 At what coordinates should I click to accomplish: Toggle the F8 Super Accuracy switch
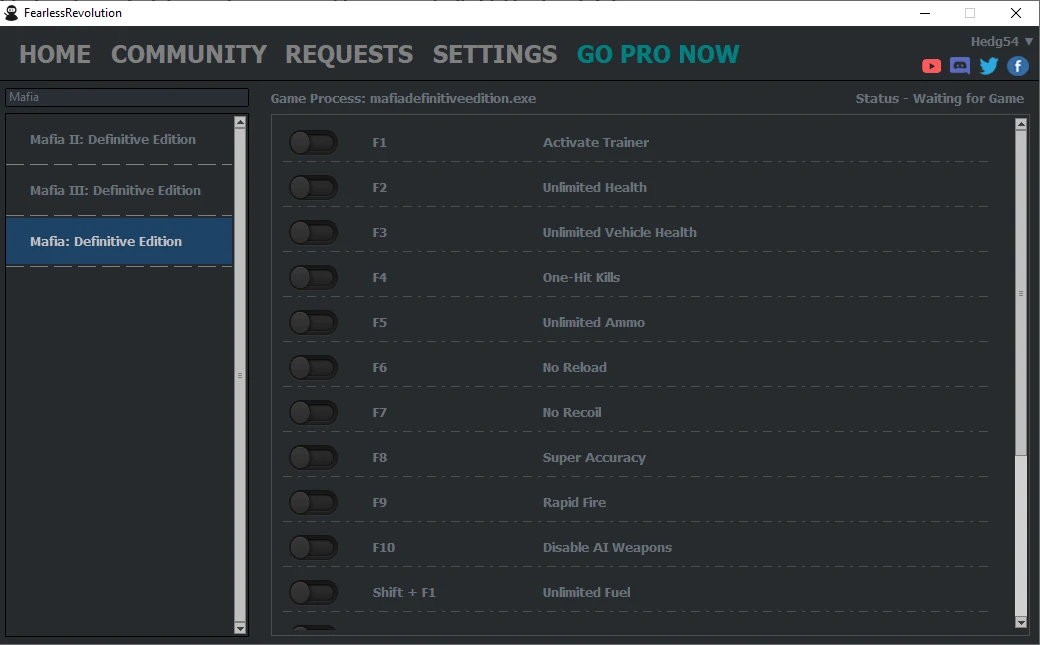pyautogui.click(x=314, y=458)
